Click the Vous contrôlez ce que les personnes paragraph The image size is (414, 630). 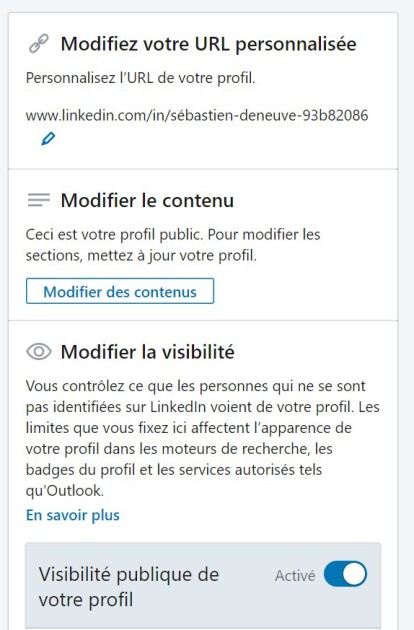click(203, 438)
